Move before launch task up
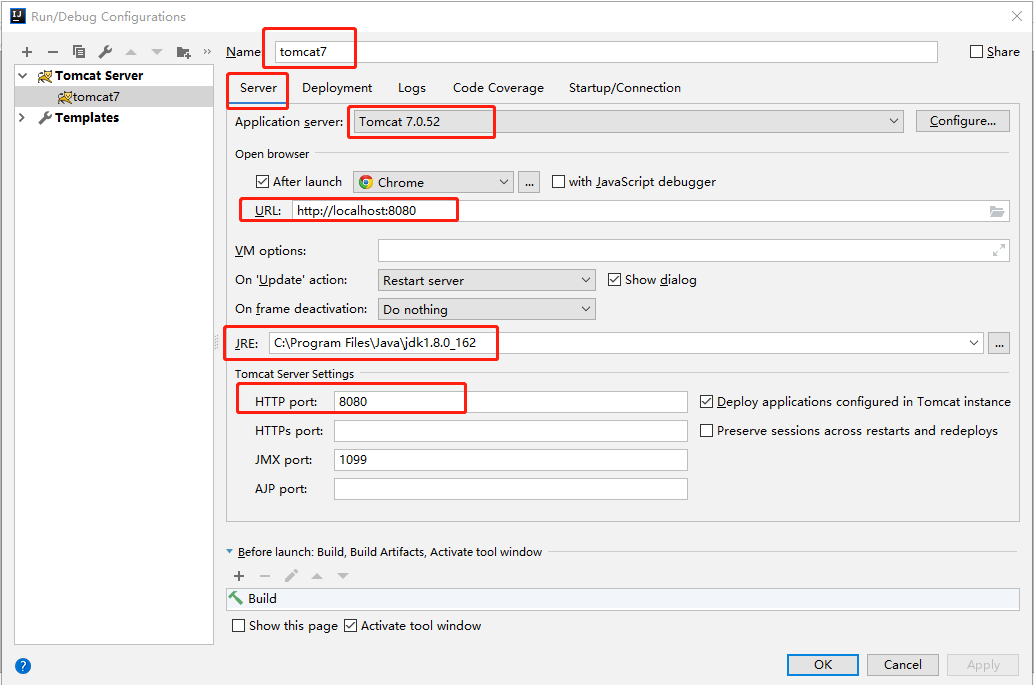The width and height of the screenshot is (1034, 685). (x=317, y=576)
